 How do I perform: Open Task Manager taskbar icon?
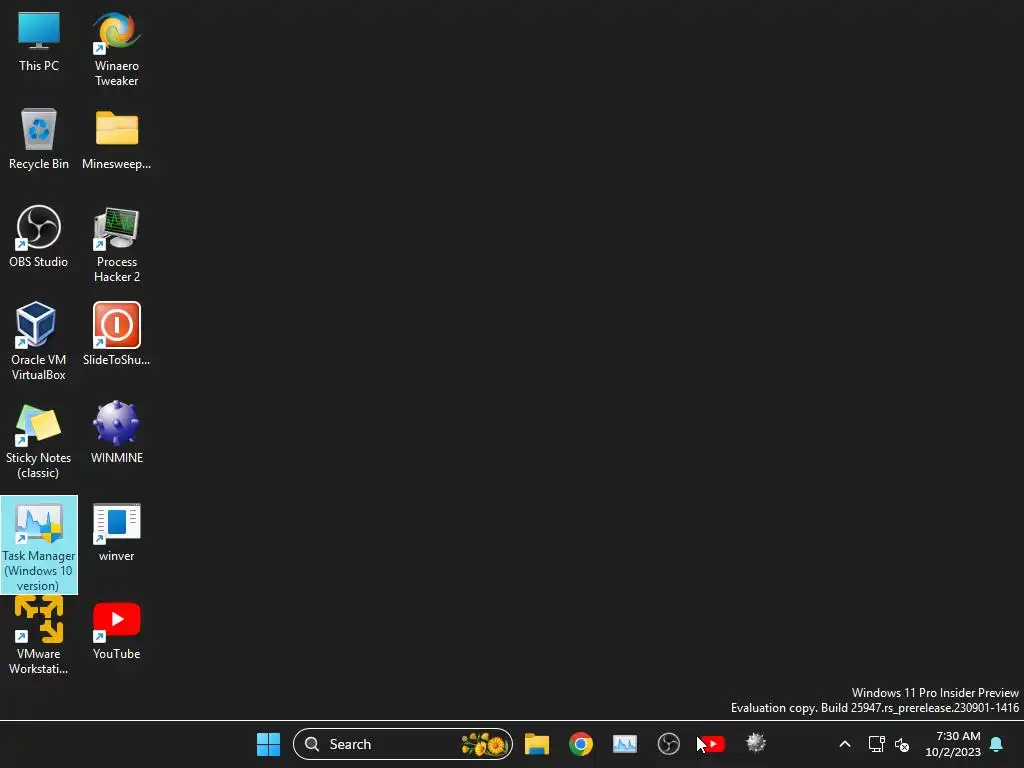tap(625, 744)
